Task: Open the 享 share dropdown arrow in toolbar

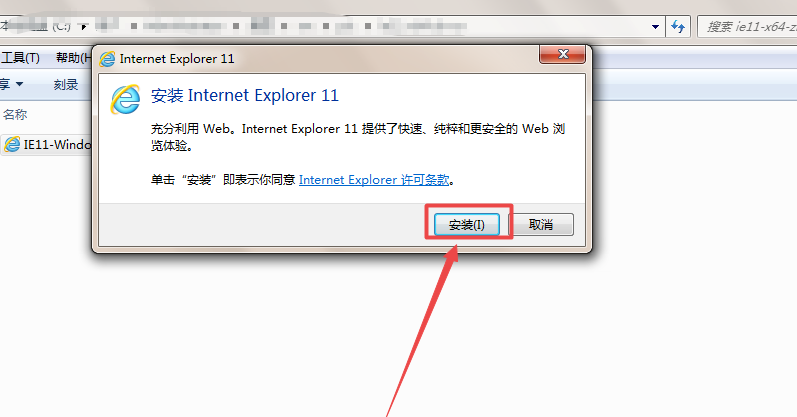Action: click(x=19, y=84)
